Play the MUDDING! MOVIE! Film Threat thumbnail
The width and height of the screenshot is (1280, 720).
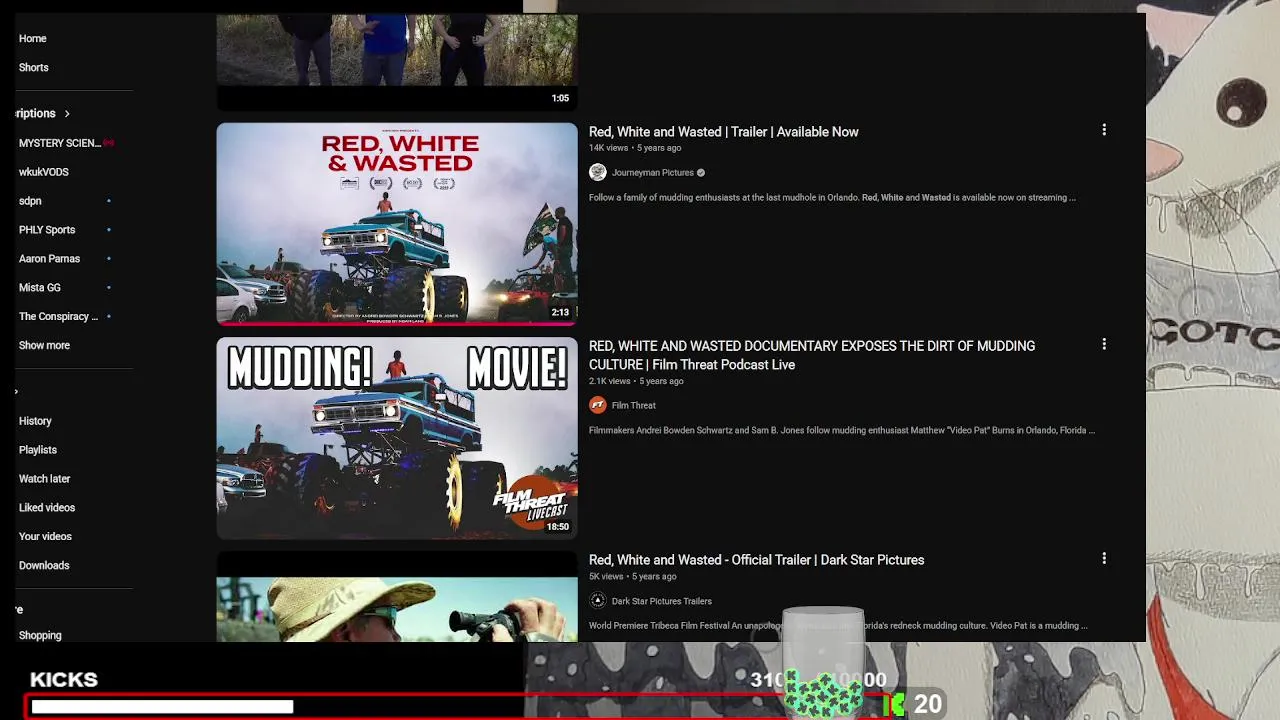(397, 438)
